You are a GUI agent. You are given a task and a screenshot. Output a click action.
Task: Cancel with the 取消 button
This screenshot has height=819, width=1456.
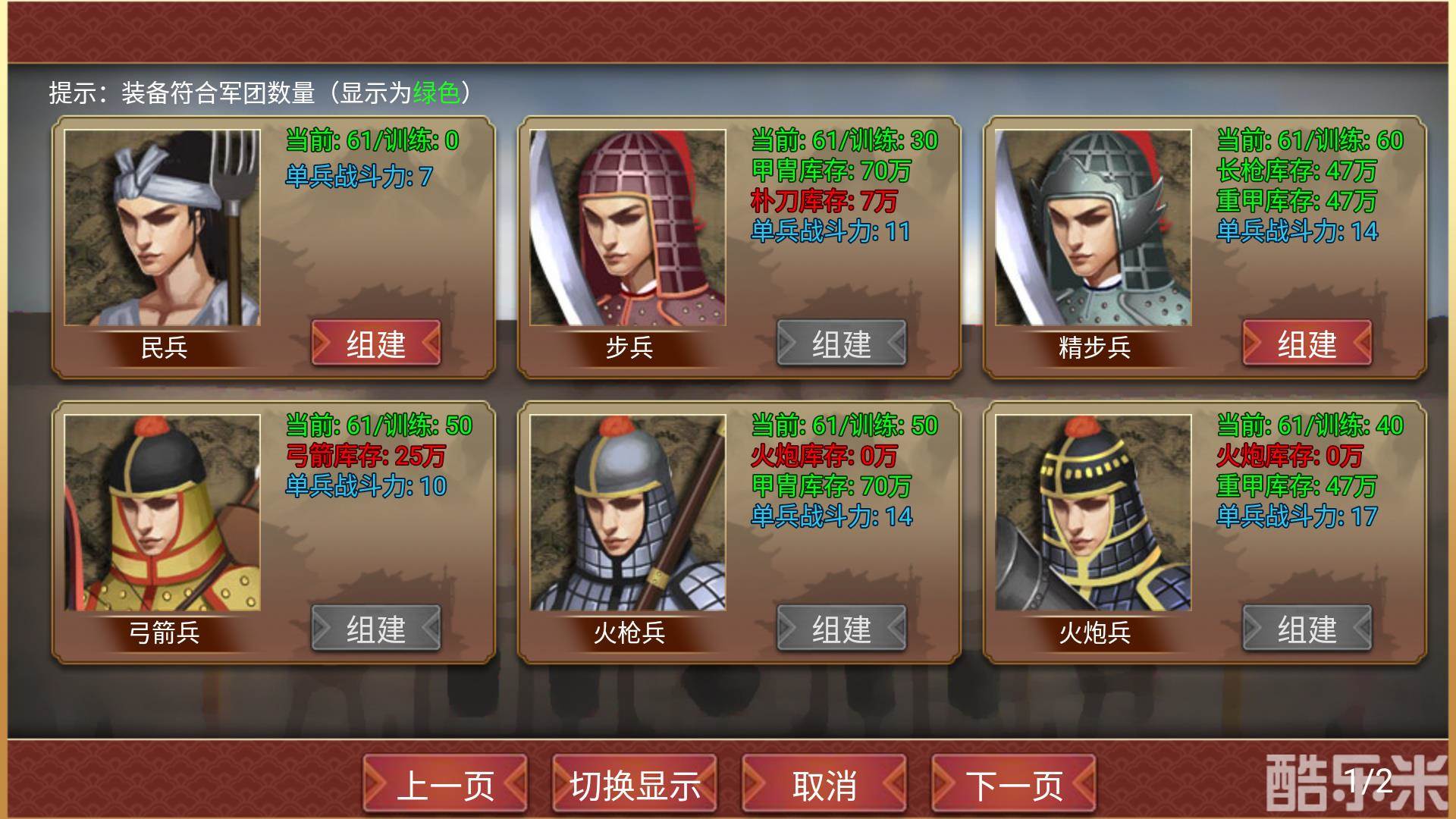pyautogui.click(x=824, y=784)
